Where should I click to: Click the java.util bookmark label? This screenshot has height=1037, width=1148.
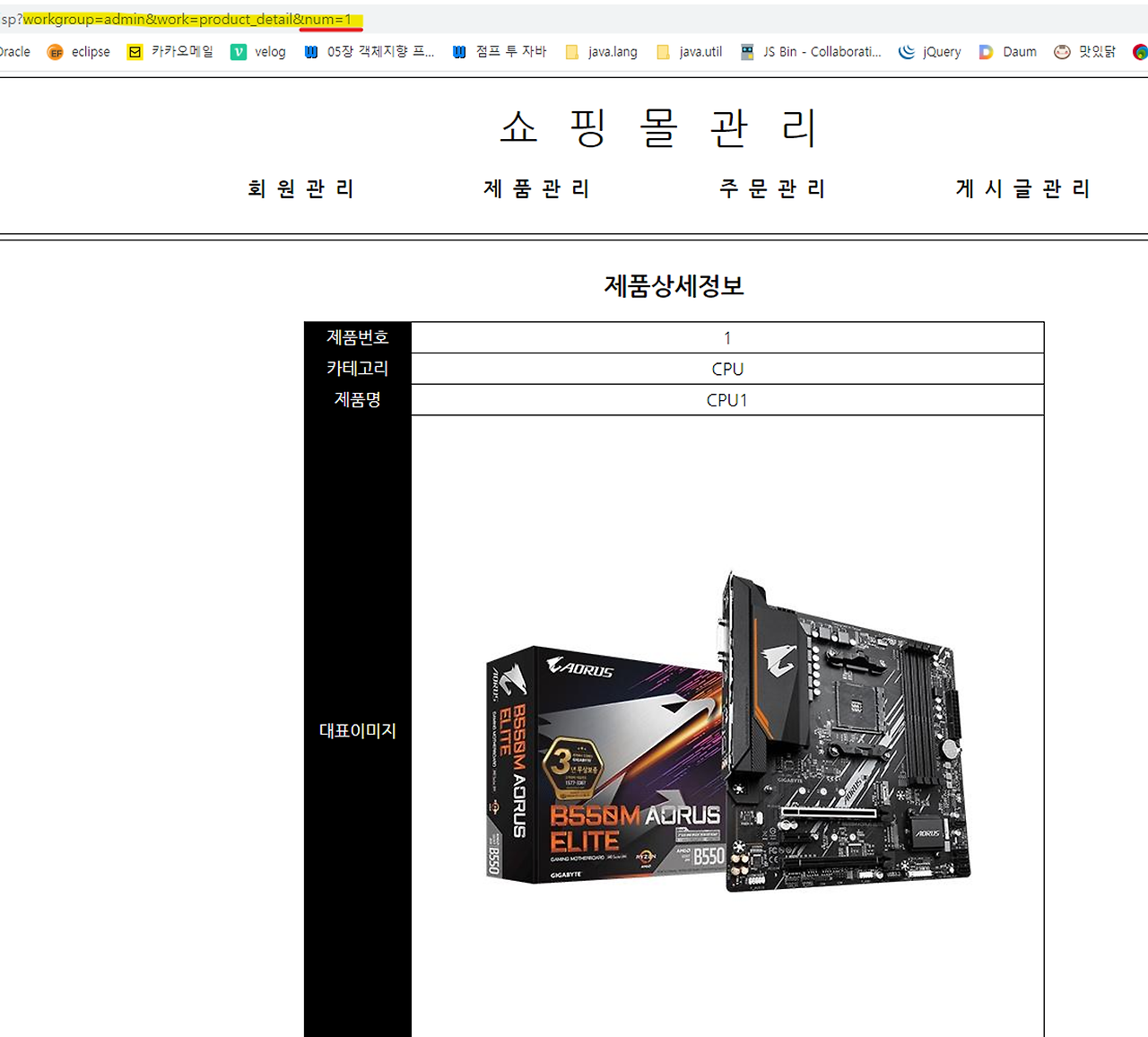700,52
